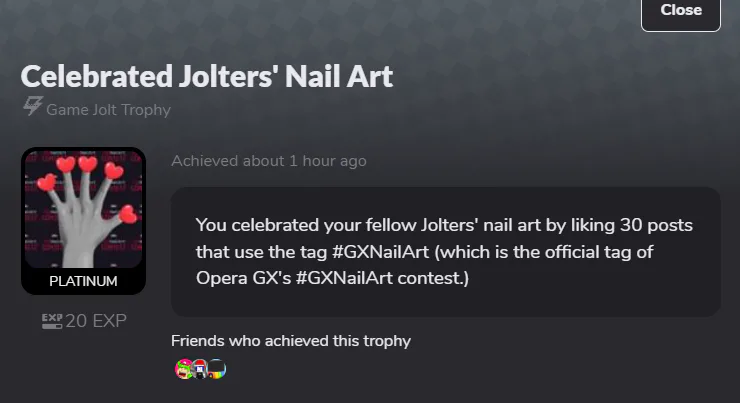Open the rainbow friend avatar

[x=217, y=370]
